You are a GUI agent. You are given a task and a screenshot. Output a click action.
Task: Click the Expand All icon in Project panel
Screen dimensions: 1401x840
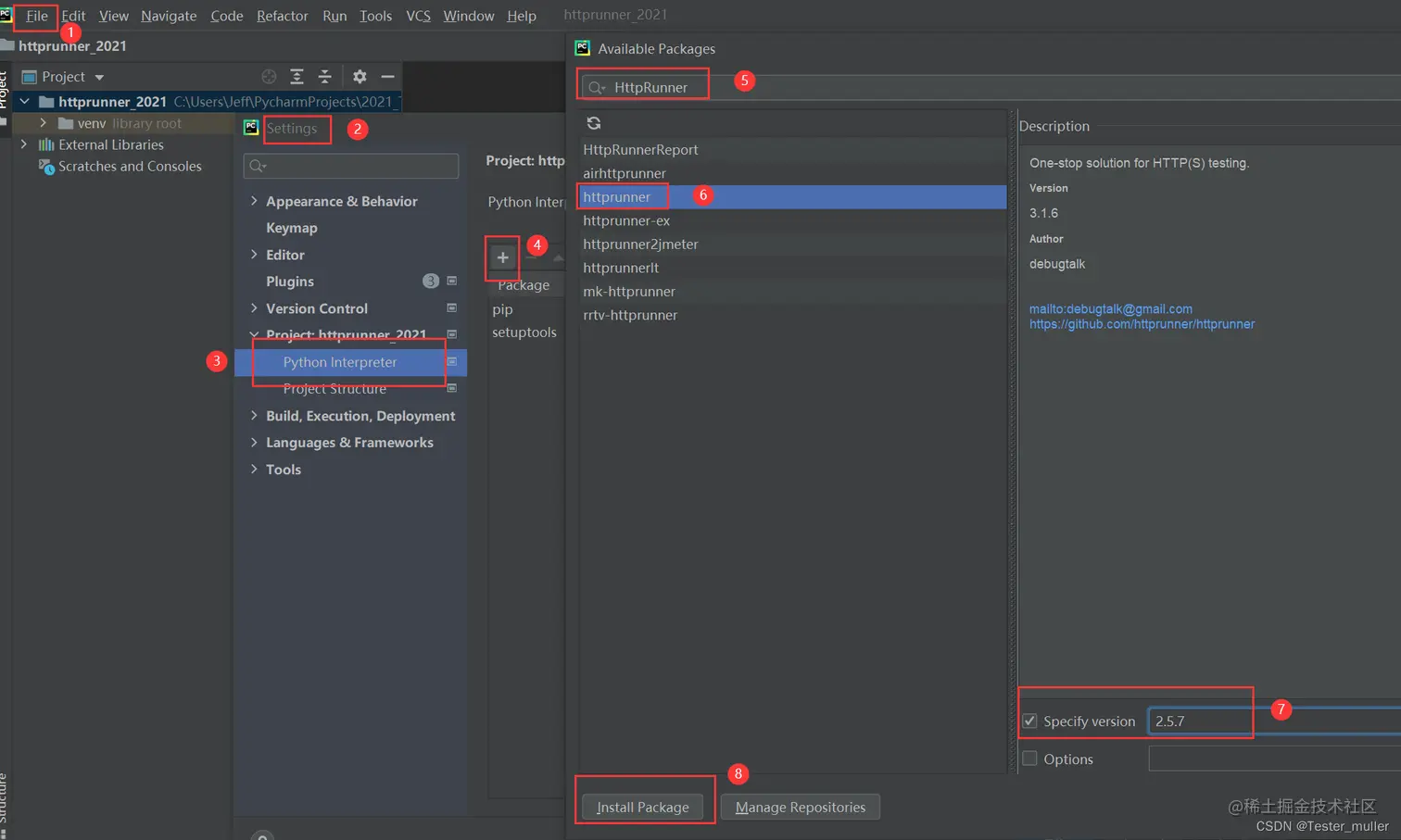click(297, 77)
